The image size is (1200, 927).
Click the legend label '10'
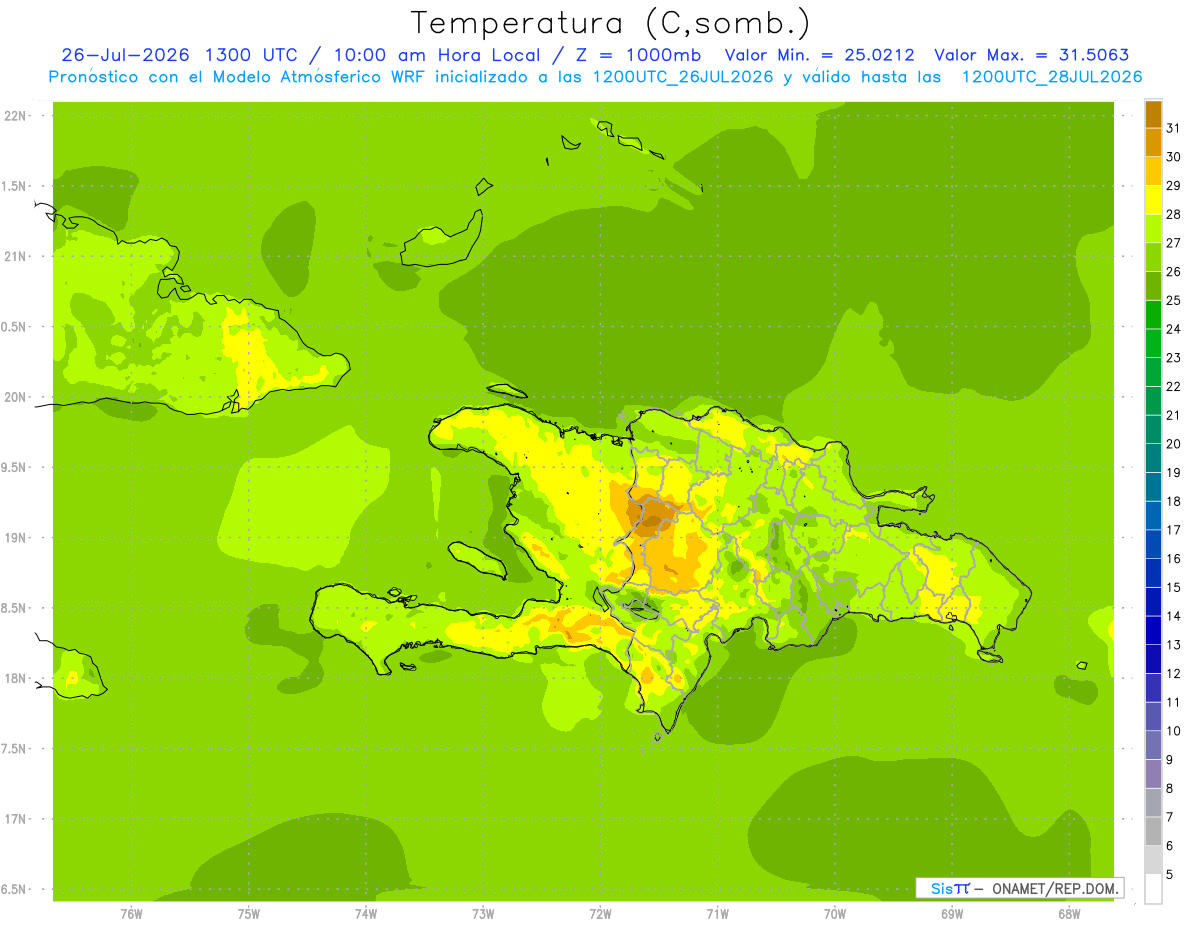tap(1173, 731)
